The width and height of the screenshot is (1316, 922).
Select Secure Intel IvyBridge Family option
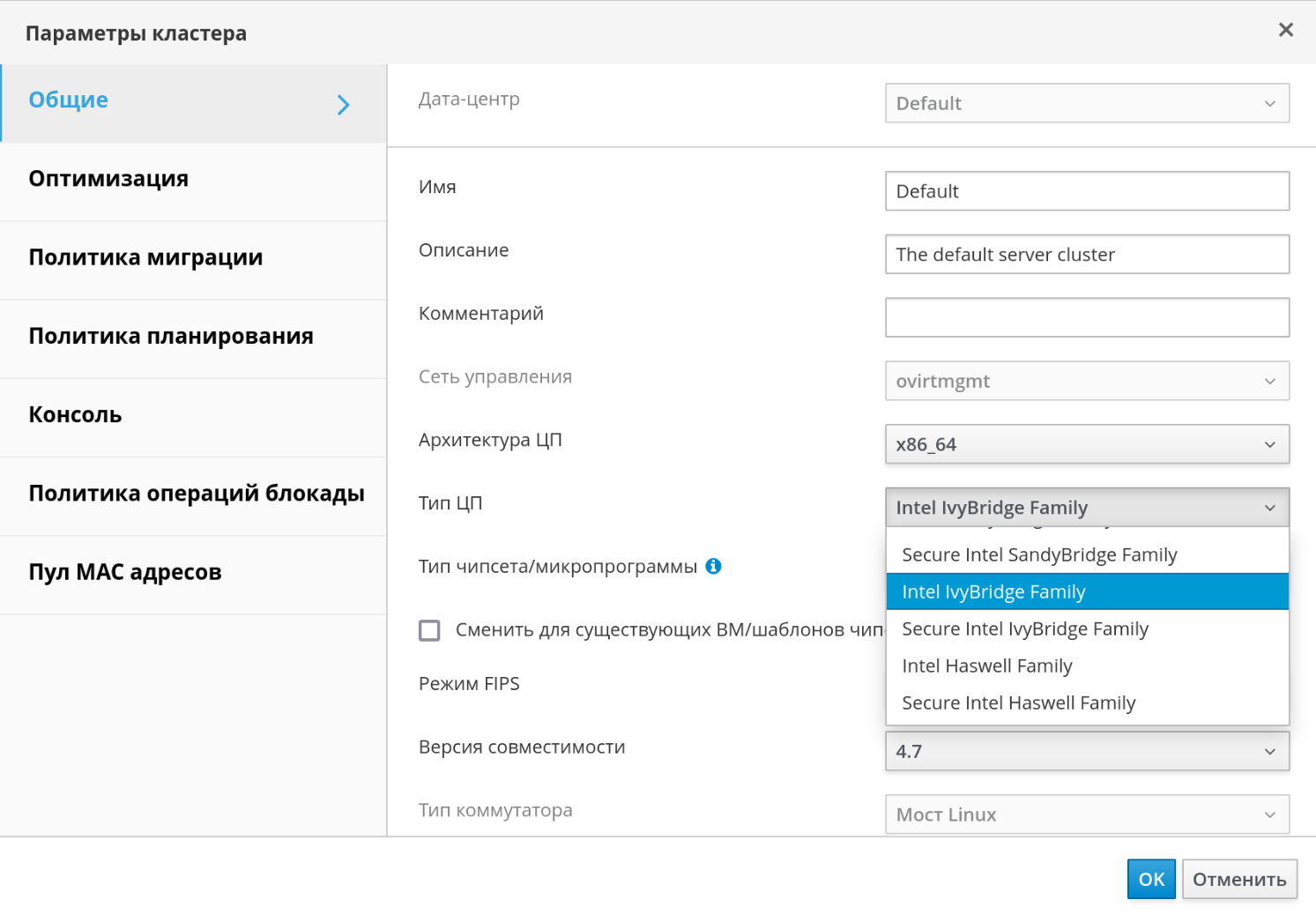(1024, 629)
